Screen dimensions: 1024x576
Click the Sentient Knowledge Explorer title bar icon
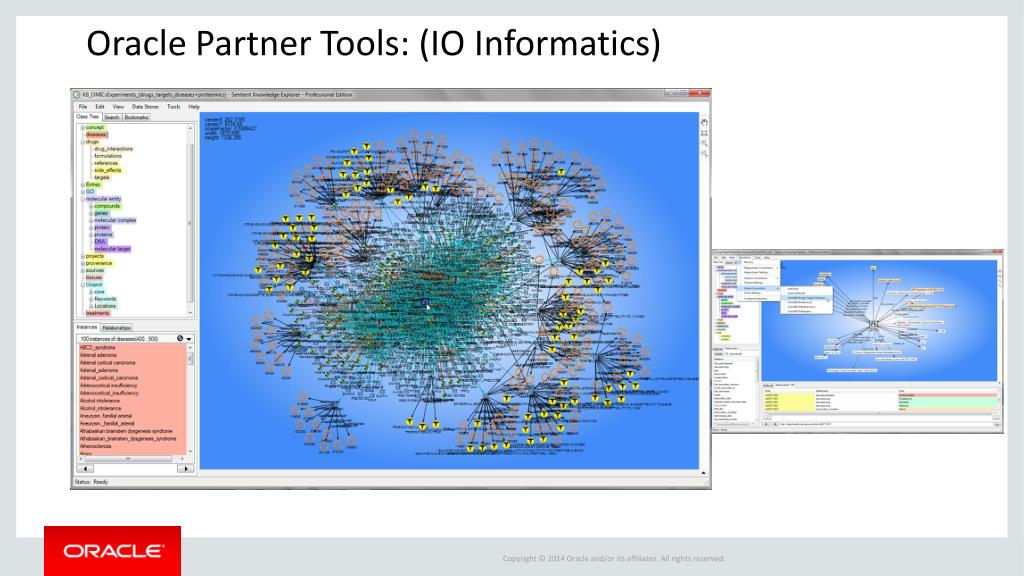pos(76,95)
